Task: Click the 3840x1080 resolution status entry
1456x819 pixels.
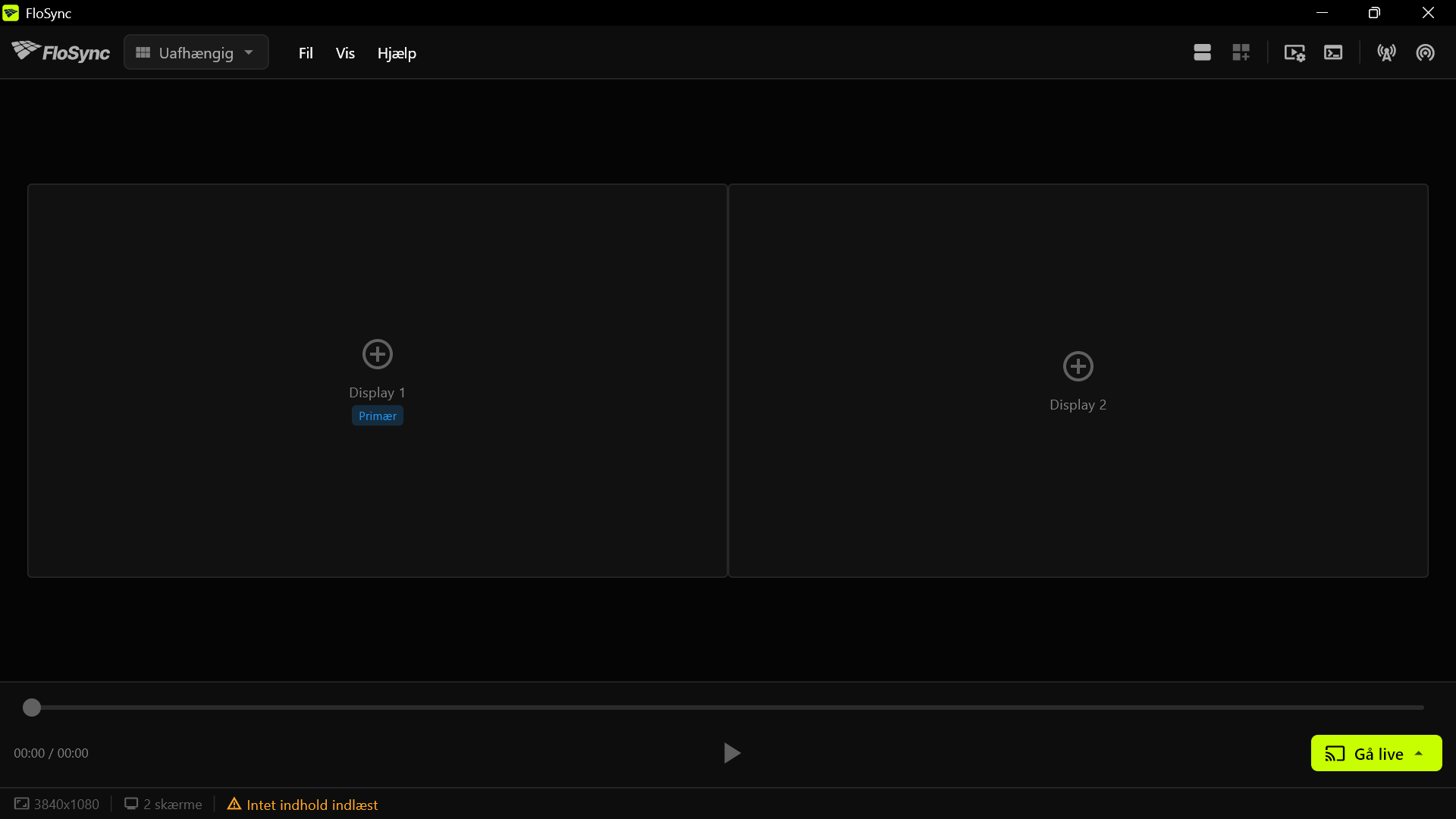Action: (x=57, y=804)
